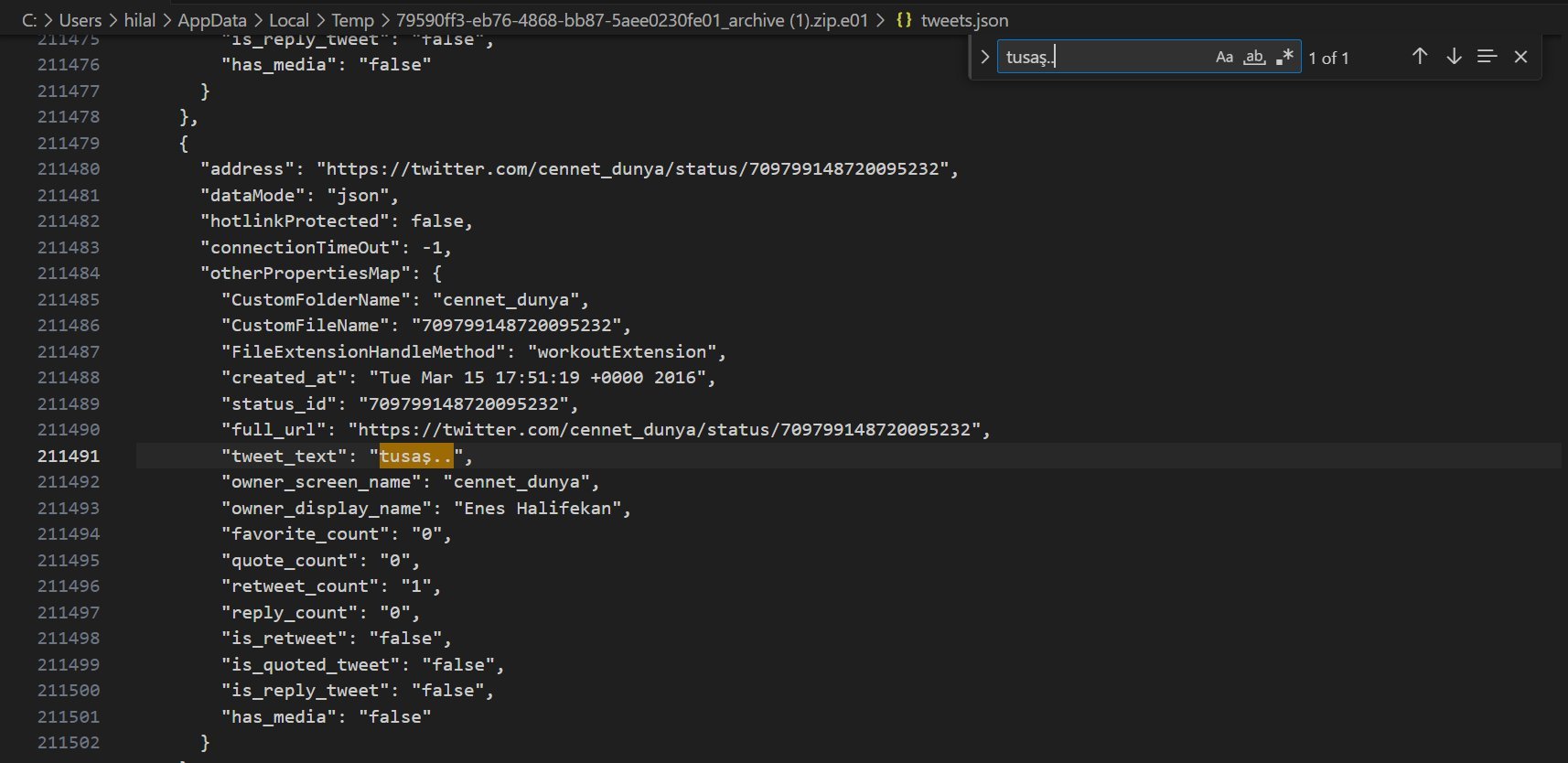Click the "Enes Halifekan" value
1568x763 pixels.
[538, 508]
